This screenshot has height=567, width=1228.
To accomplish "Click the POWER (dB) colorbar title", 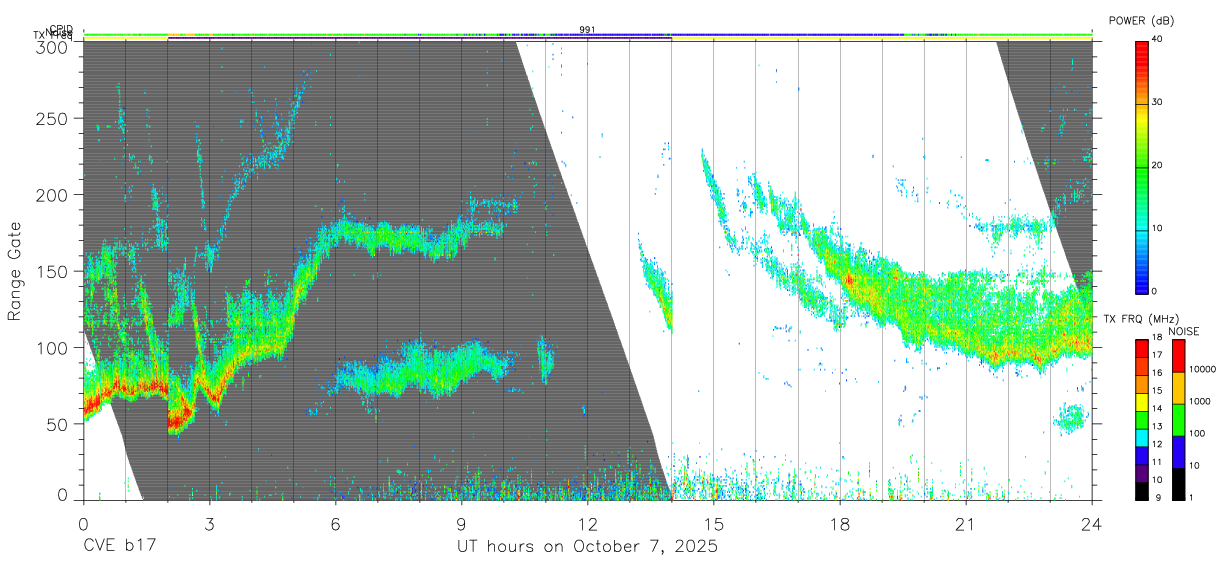I will 1140,21.
